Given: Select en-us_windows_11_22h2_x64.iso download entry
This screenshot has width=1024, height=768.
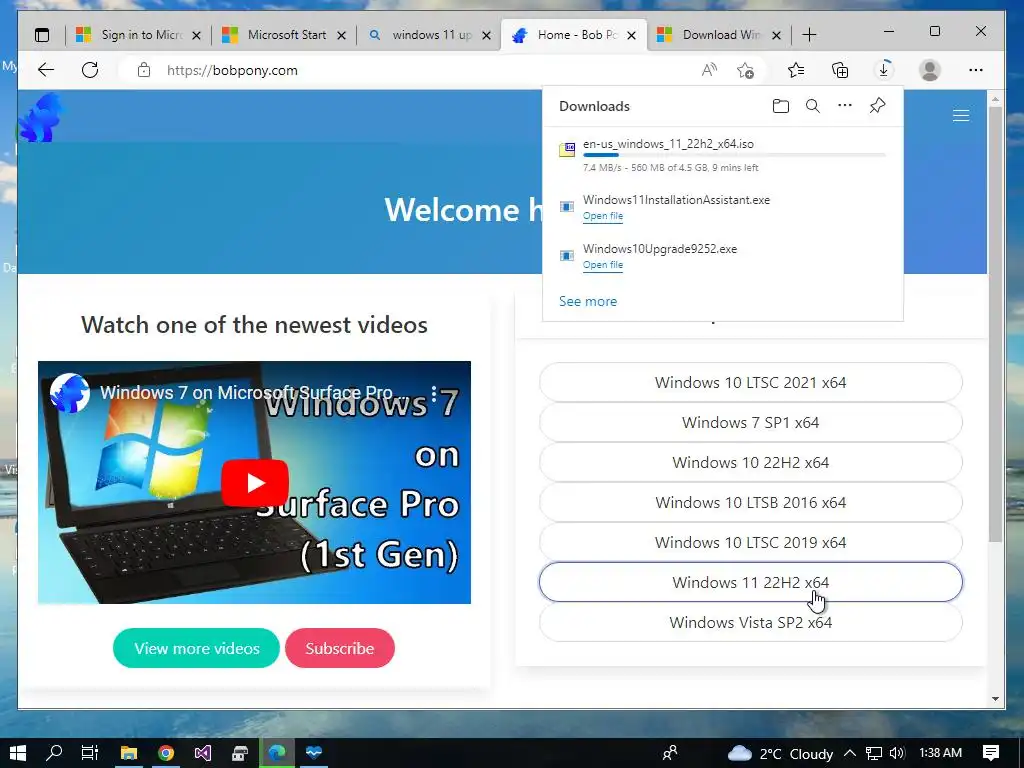Looking at the screenshot, I should [722, 155].
